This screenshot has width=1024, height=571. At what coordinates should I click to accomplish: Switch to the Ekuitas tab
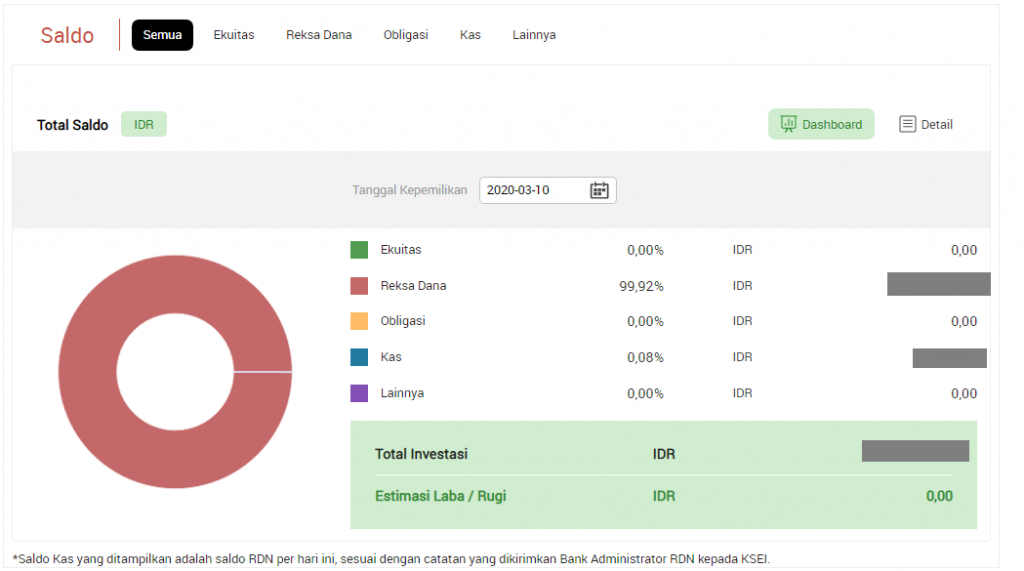coord(234,35)
